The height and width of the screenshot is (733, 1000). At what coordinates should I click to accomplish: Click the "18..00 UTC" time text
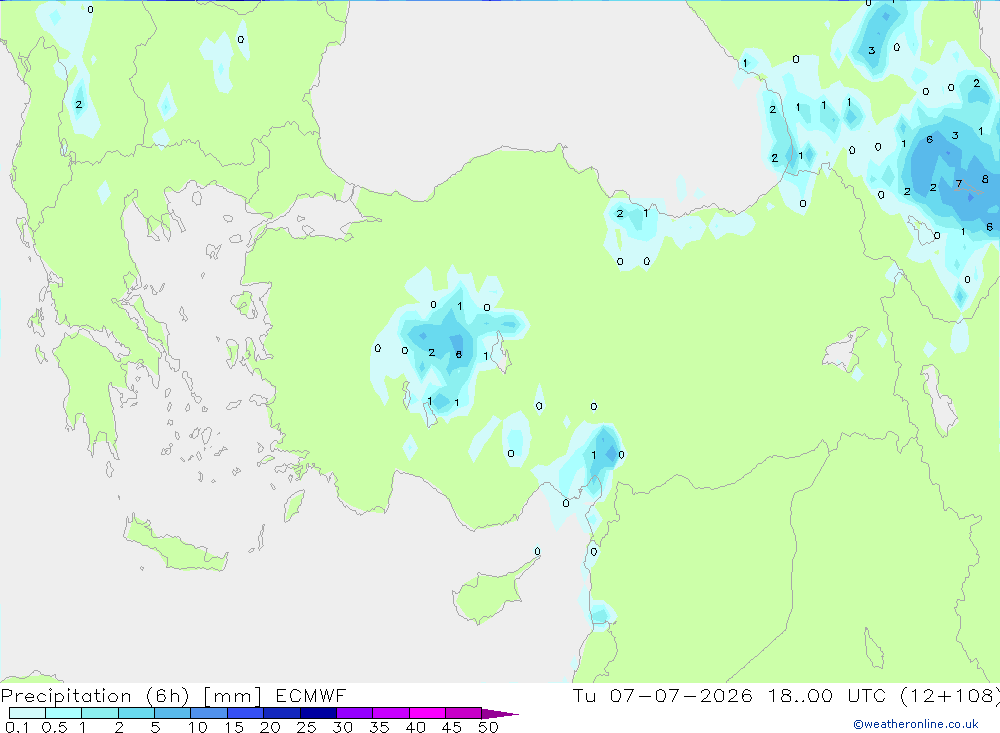(827, 696)
